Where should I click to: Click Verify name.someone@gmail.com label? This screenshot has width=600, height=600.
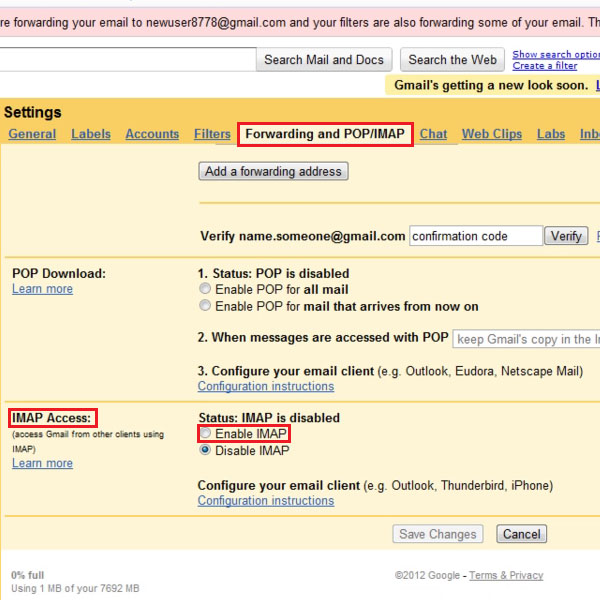[x=303, y=236]
